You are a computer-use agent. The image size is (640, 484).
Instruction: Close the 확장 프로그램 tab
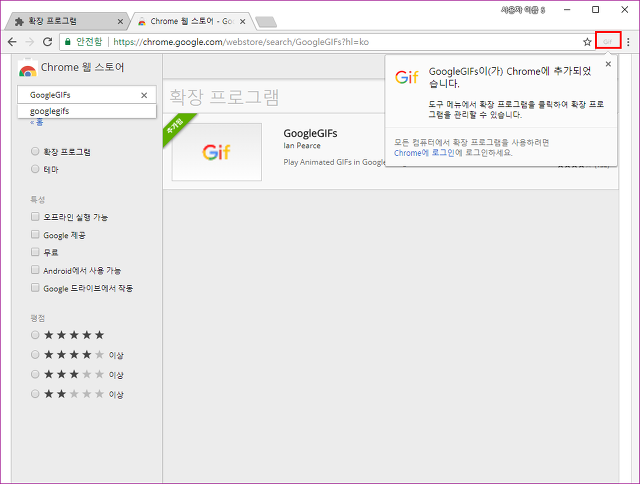click(x=120, y=22)
